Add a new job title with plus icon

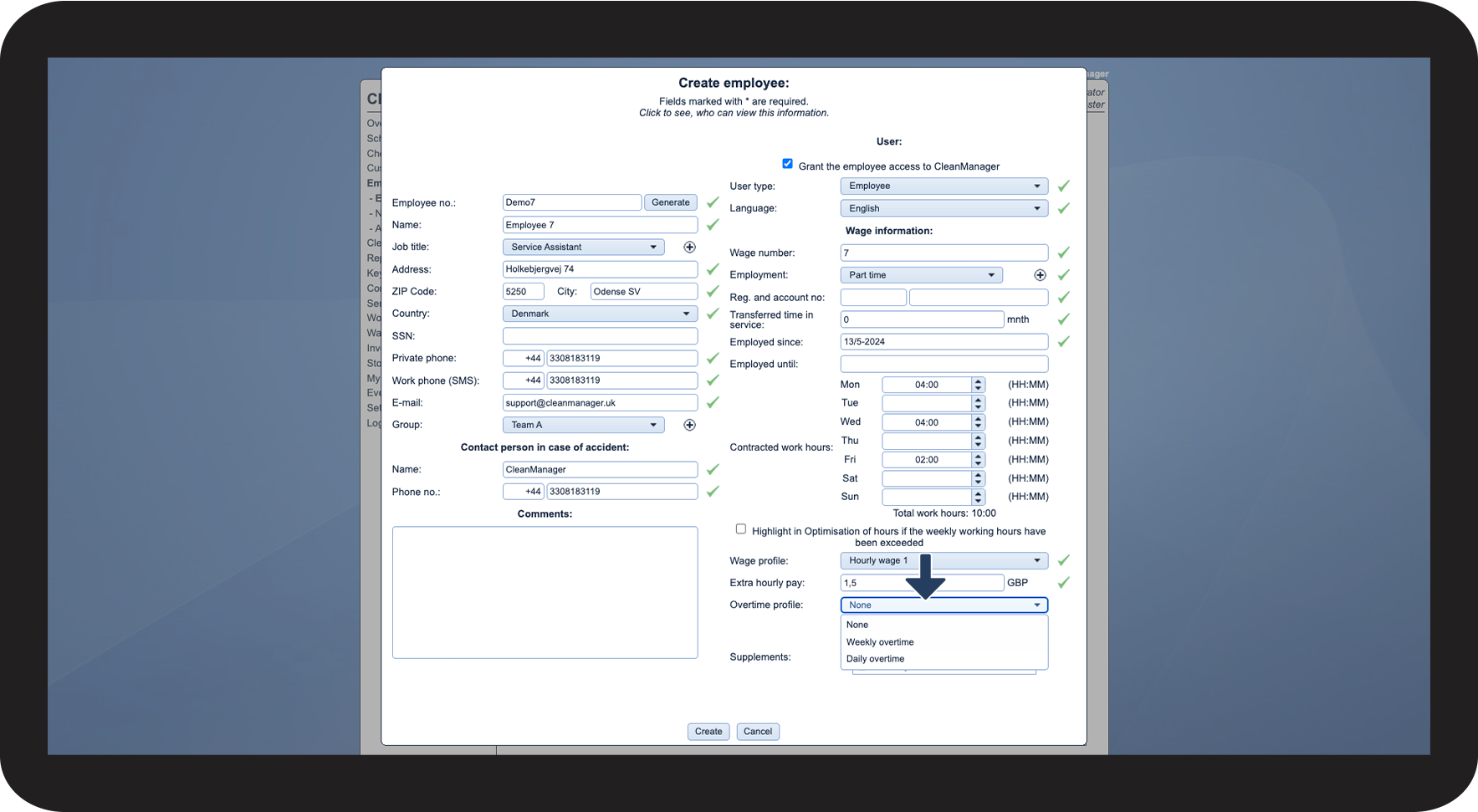tap(689, 247)
